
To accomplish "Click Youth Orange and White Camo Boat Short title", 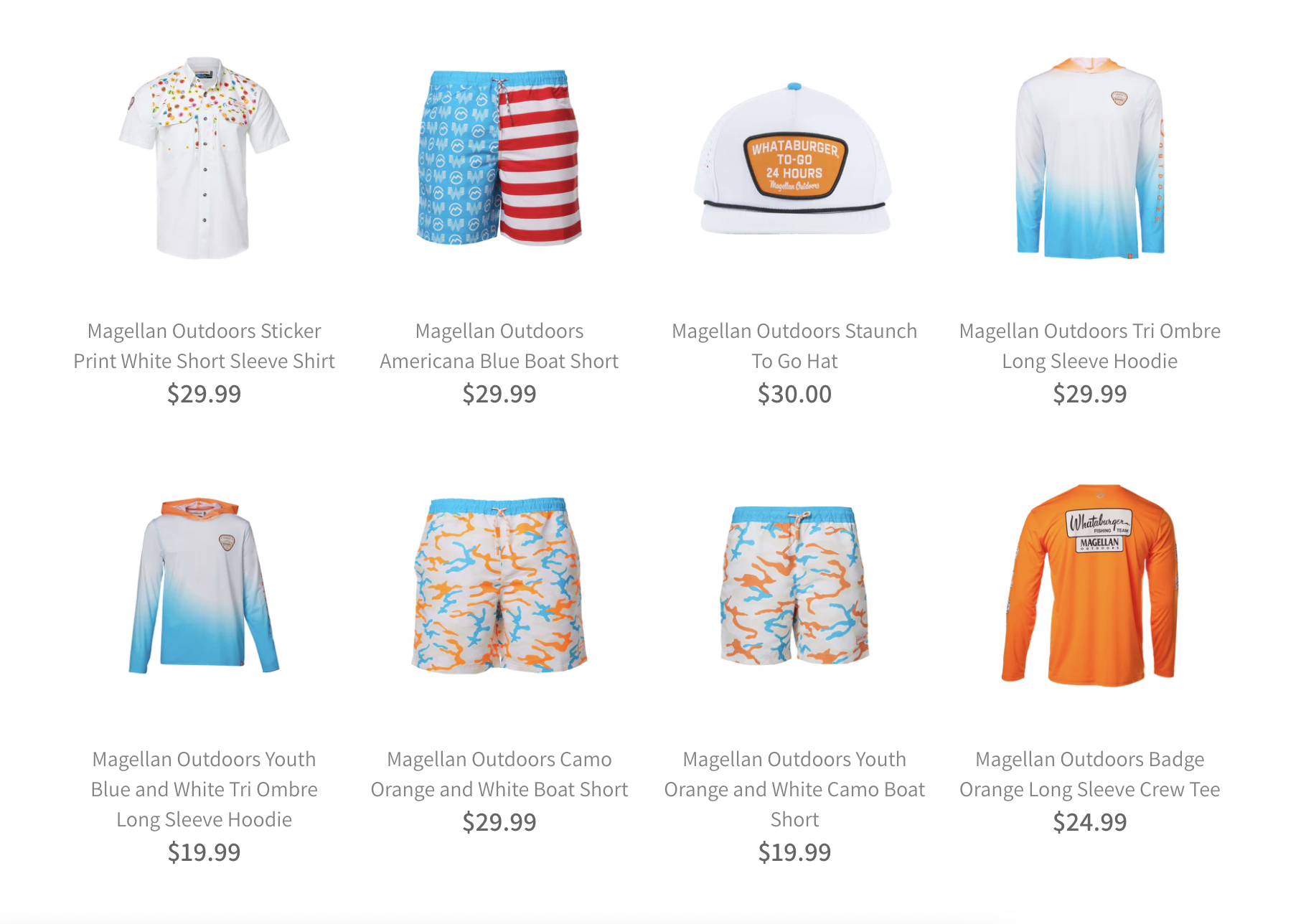I will click(794, 789).
